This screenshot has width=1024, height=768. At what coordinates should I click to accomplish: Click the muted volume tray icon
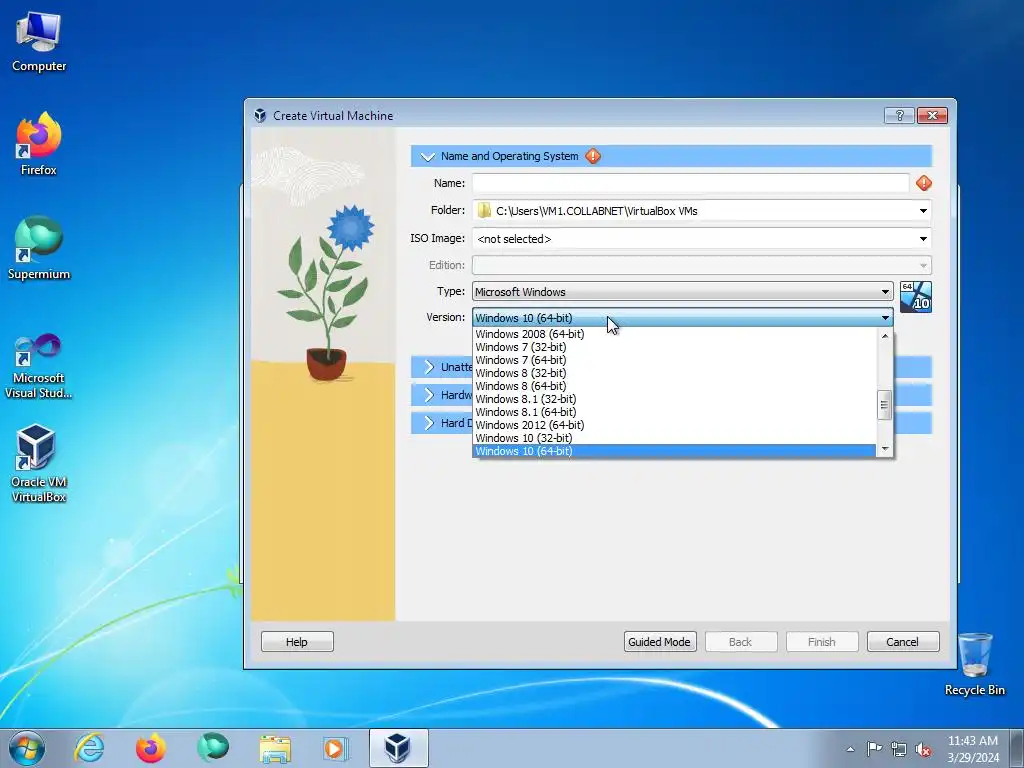[923, 749]
